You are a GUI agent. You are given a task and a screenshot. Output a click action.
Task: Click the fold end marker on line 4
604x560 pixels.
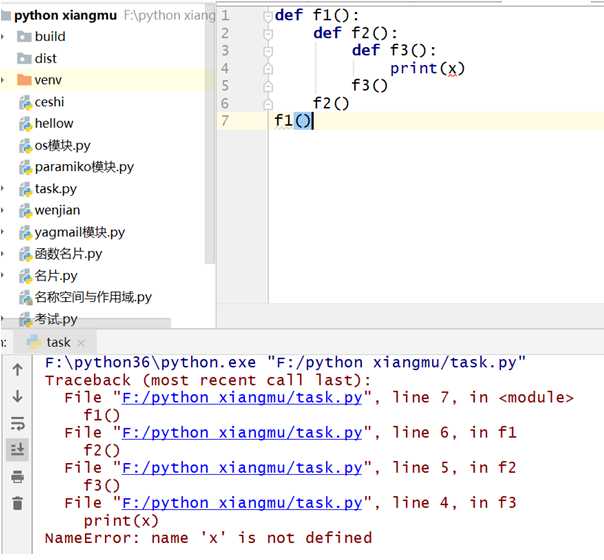pos(268,69)
